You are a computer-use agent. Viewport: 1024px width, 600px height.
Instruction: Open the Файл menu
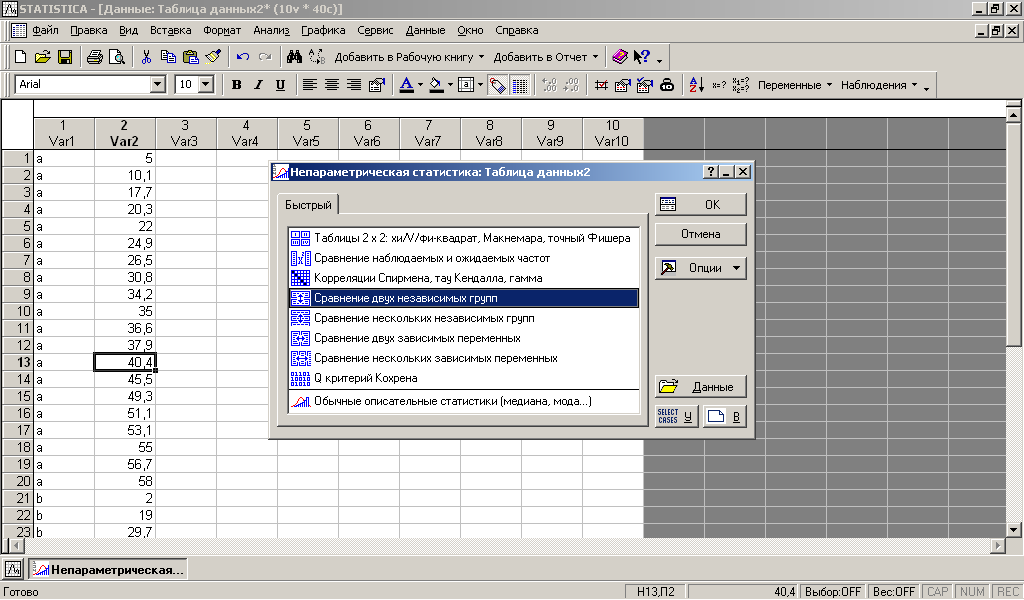45,30
